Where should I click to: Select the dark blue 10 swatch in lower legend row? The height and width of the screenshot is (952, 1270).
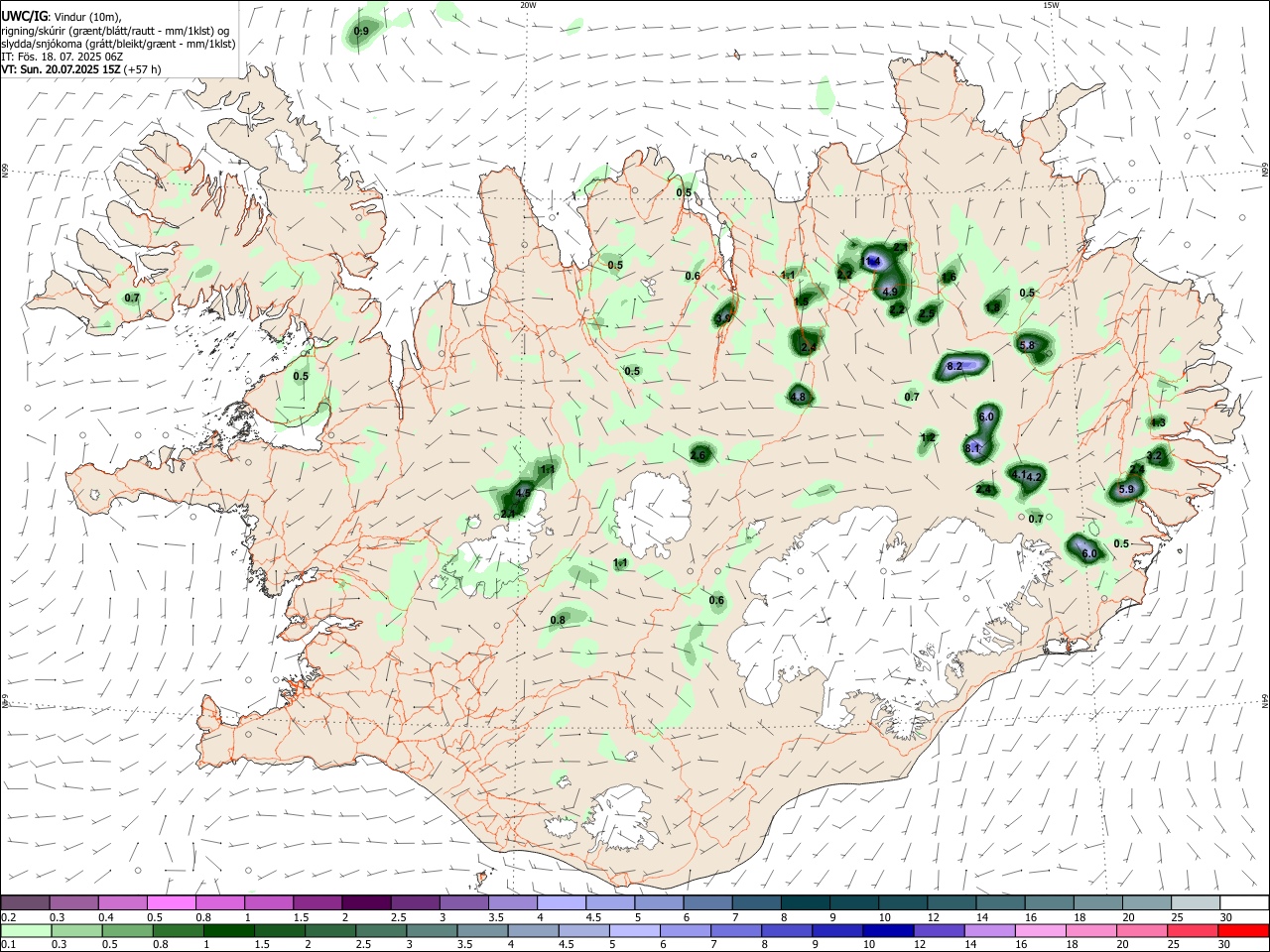(886, 931)
